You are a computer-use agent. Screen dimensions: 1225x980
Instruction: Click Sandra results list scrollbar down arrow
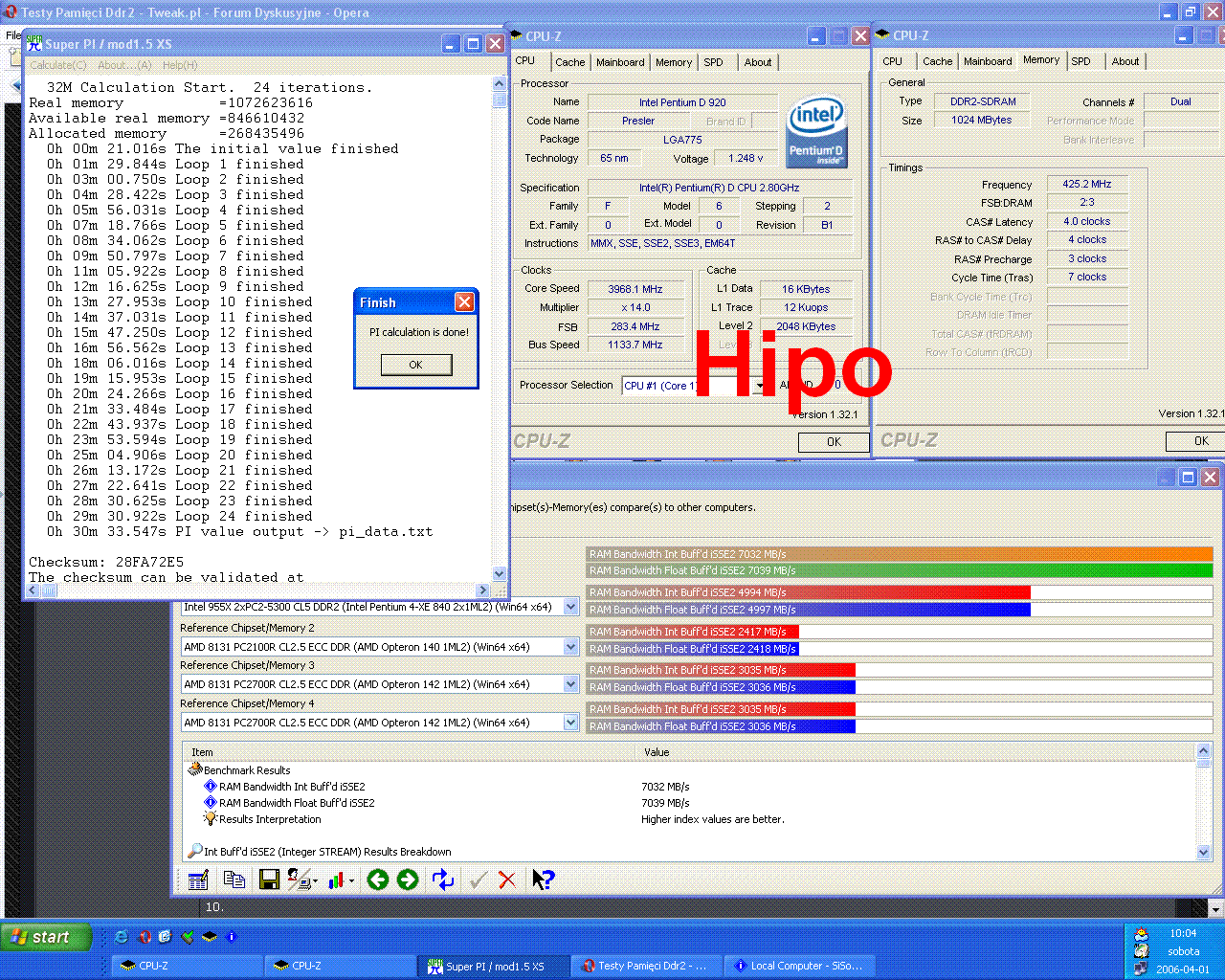1203,852
